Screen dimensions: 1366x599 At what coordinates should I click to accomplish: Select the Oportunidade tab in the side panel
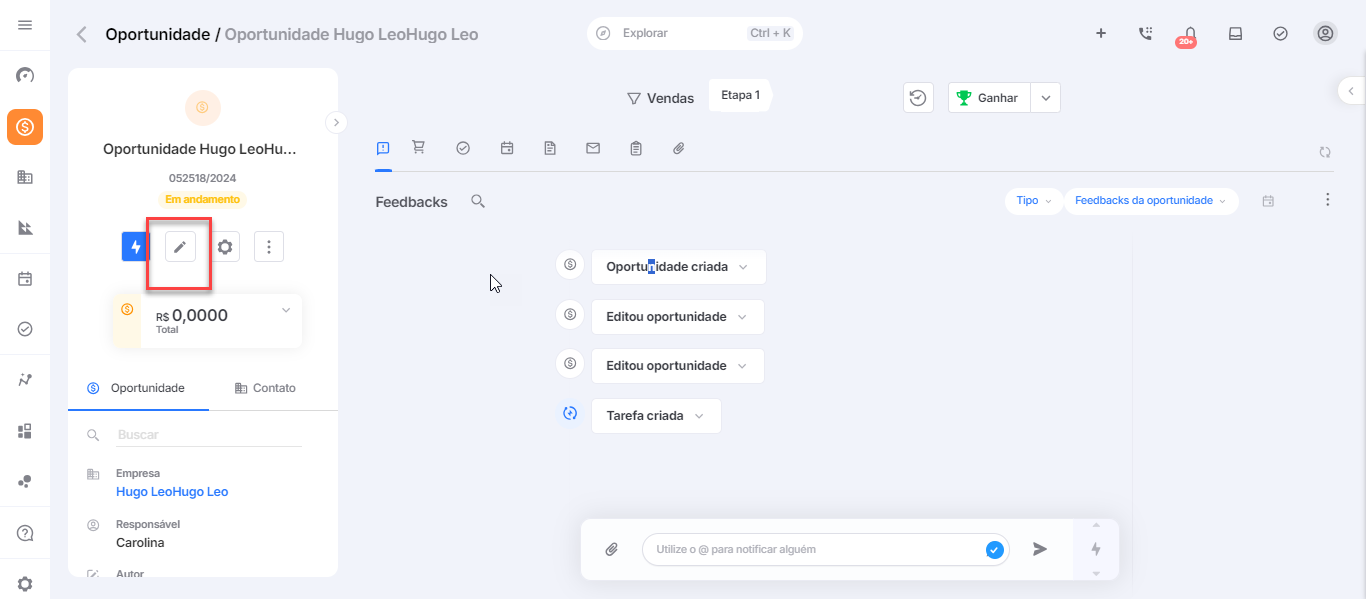tap(138, 388)
